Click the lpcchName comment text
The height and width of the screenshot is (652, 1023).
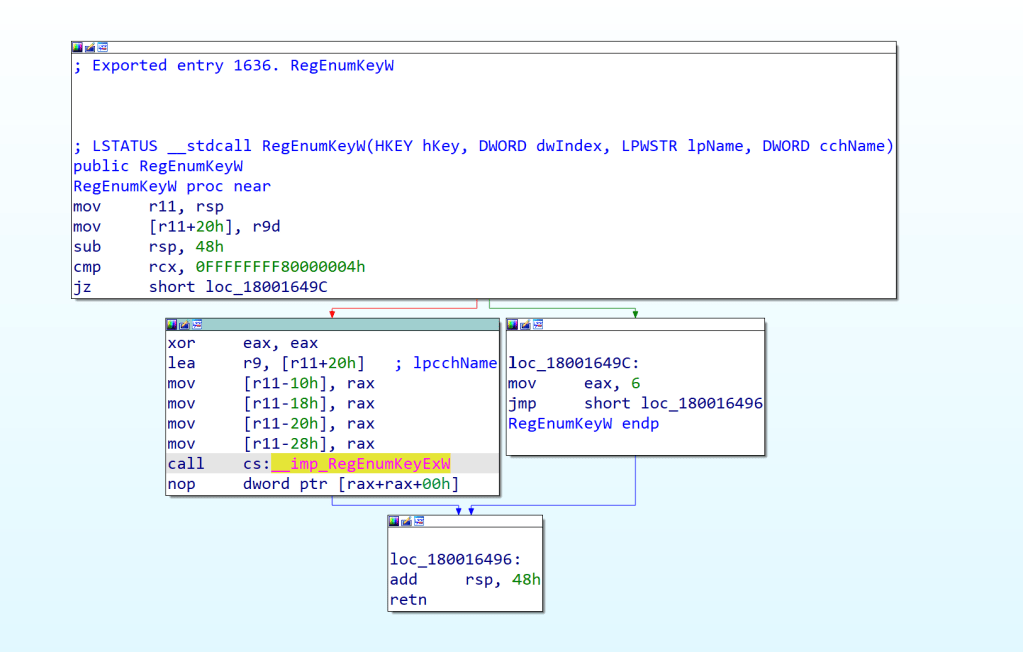[454, 364]
